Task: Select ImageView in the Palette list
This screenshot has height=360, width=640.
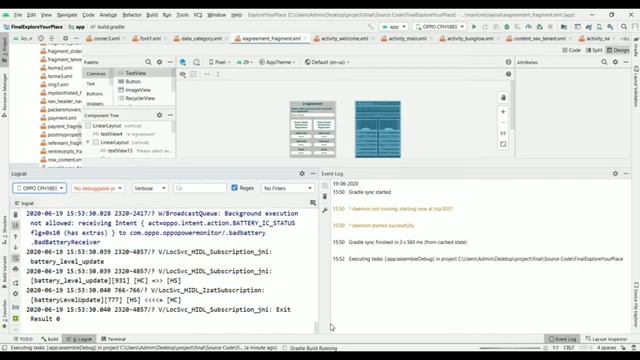Action: coord(138,90)
